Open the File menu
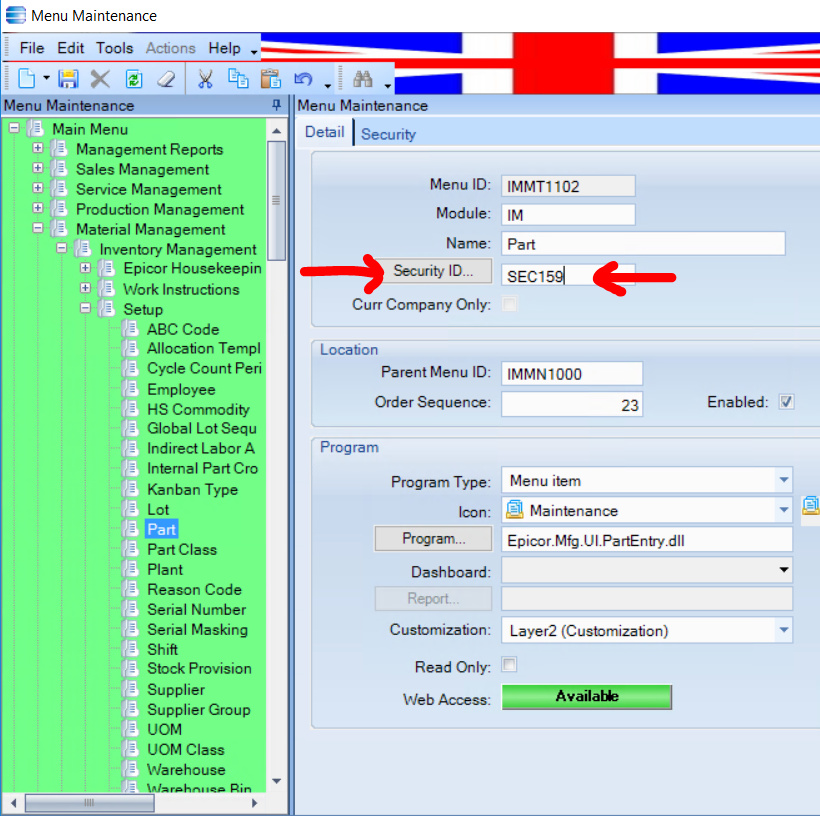 31,48
